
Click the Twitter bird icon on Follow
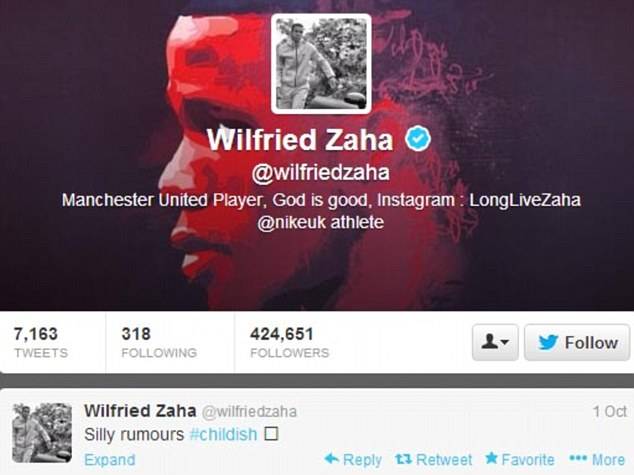click(548, 342)
